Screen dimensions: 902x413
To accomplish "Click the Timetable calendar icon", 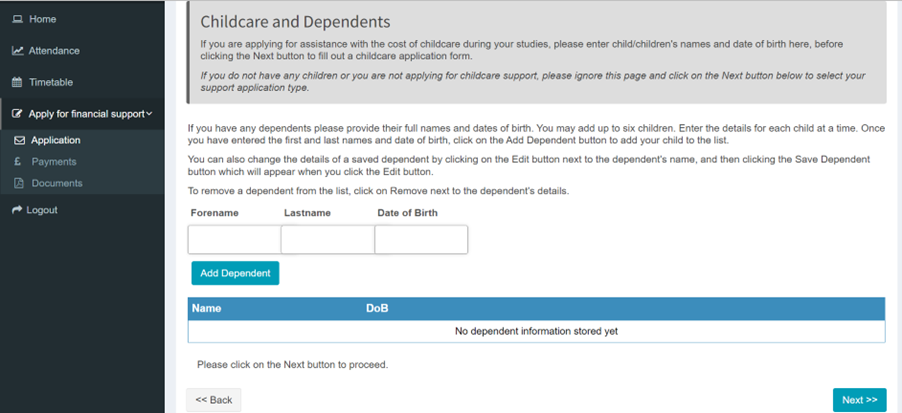I will pos(17,83).
